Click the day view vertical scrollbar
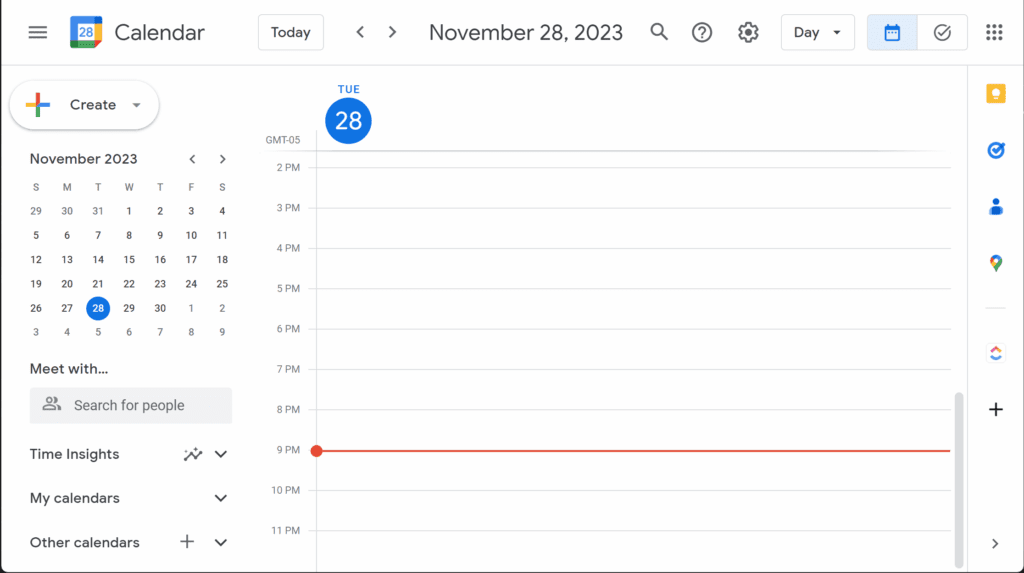Image resolution: width=1024 pixels, height=573 pixels. (959, 480)
